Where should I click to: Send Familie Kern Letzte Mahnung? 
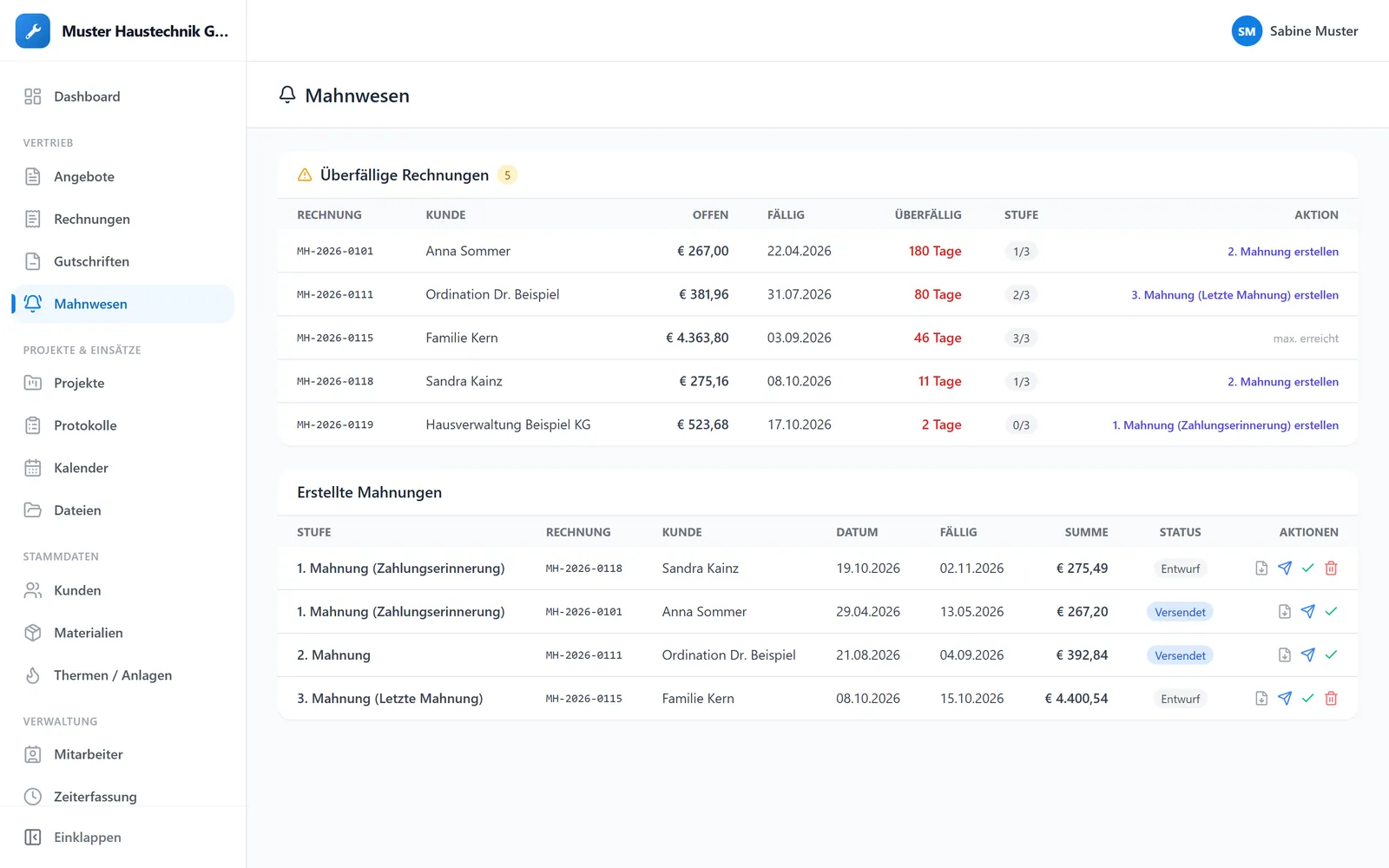click(1285, 699)
